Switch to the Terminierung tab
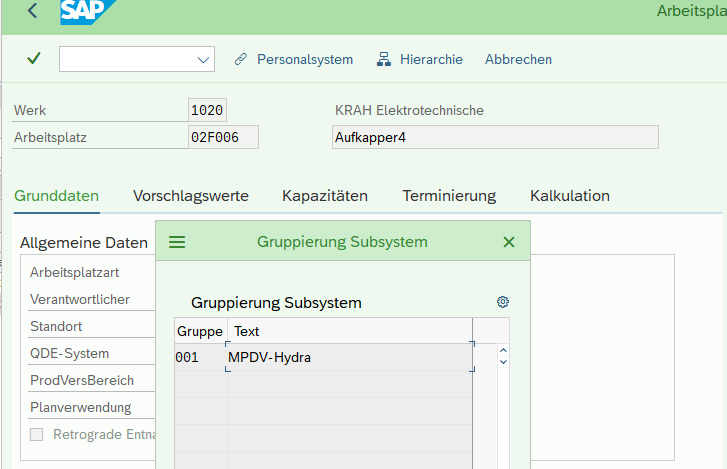This screenshot has width=727, height=469. [x=449, y=196]
